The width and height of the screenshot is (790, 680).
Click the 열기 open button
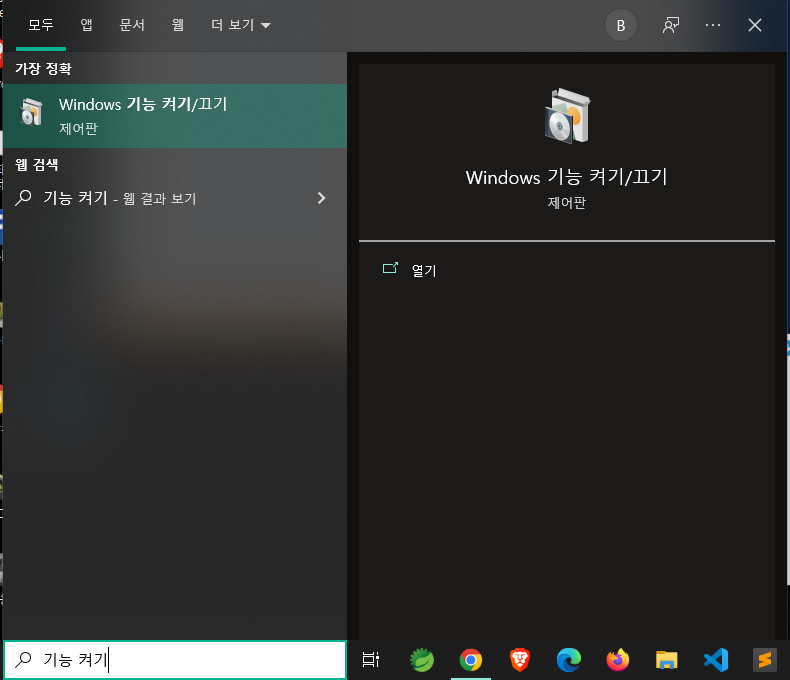[424, 270]
